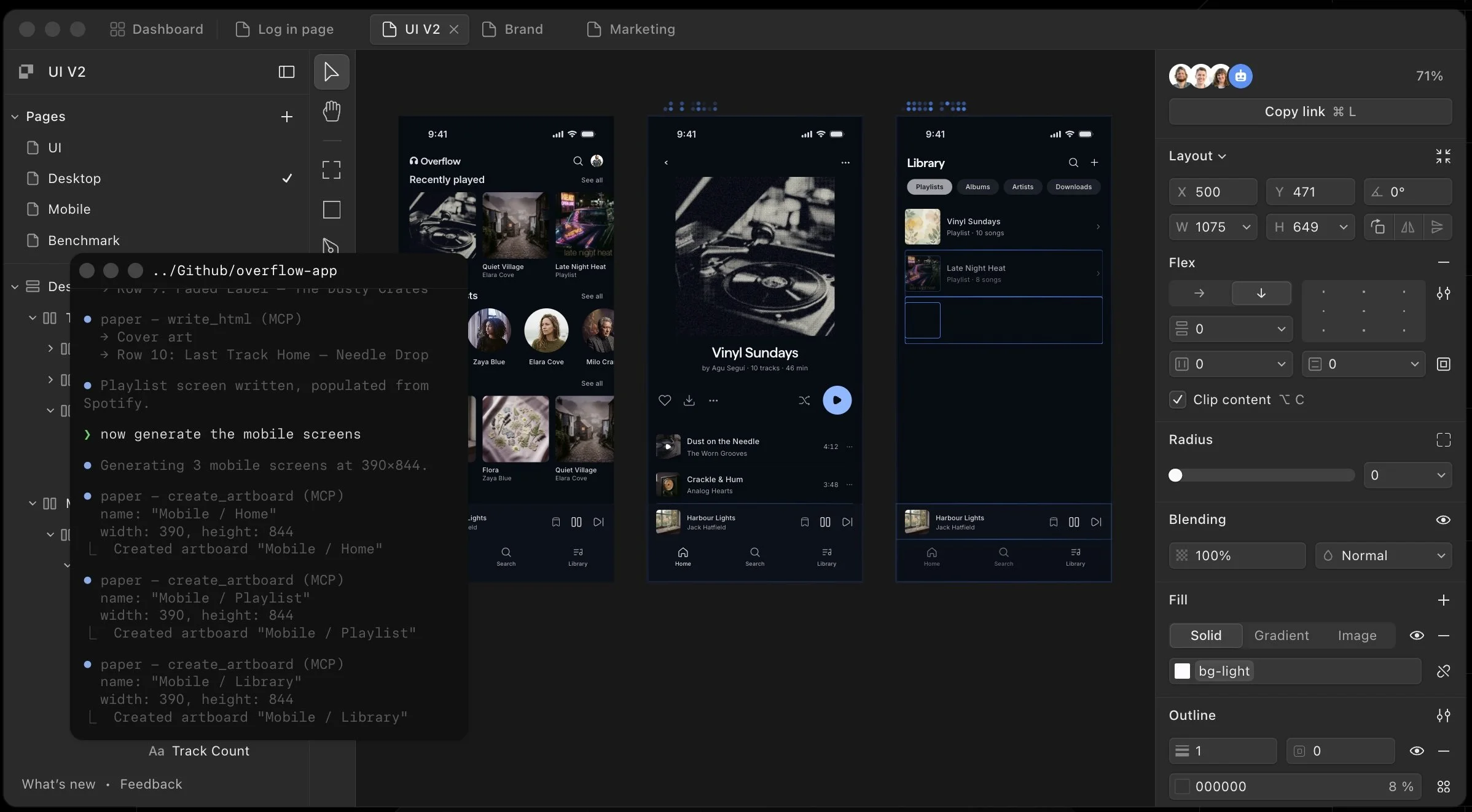Set flex direction to horizontal arrow

point(1199,293)
